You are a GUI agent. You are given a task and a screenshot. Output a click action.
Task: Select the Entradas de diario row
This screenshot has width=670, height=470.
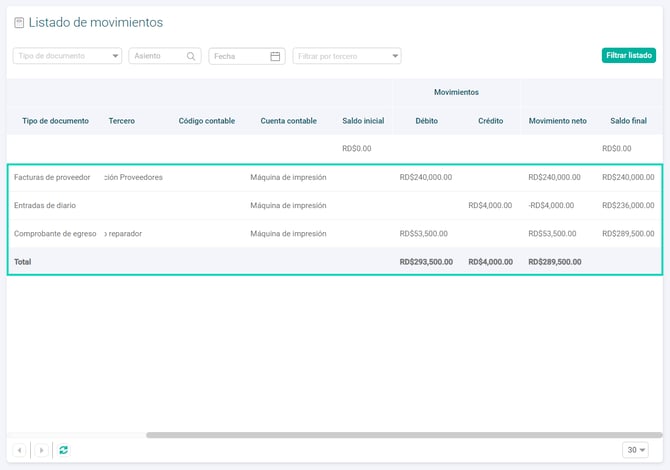tap(335, 206)
